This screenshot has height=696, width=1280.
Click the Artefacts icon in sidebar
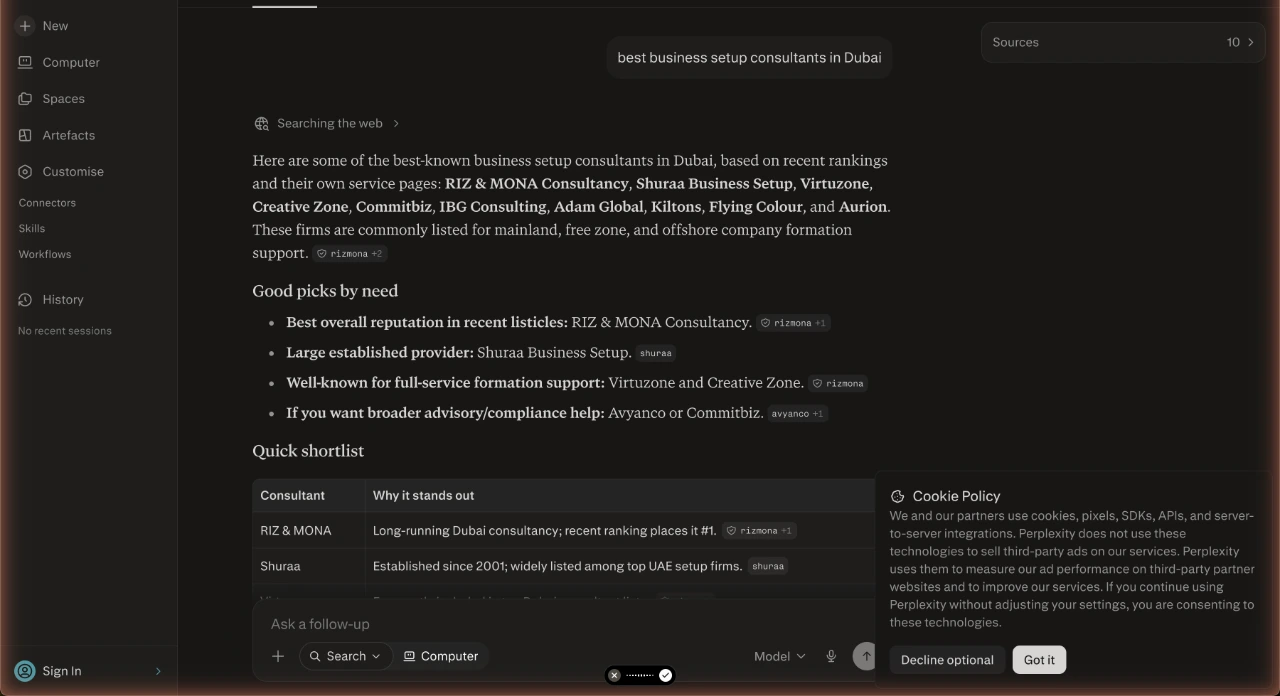pos(25,135)
